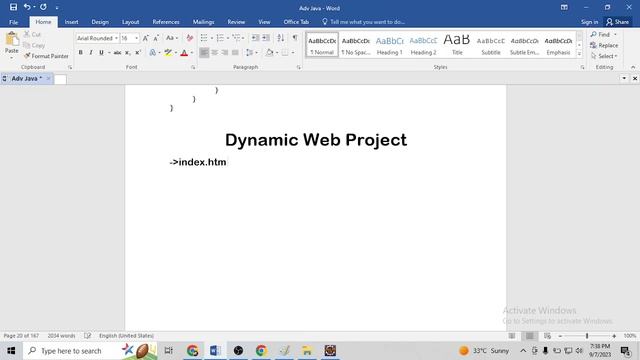Apply strikethrough formatting
Screen dimensions: 640x360
point(117,53)
